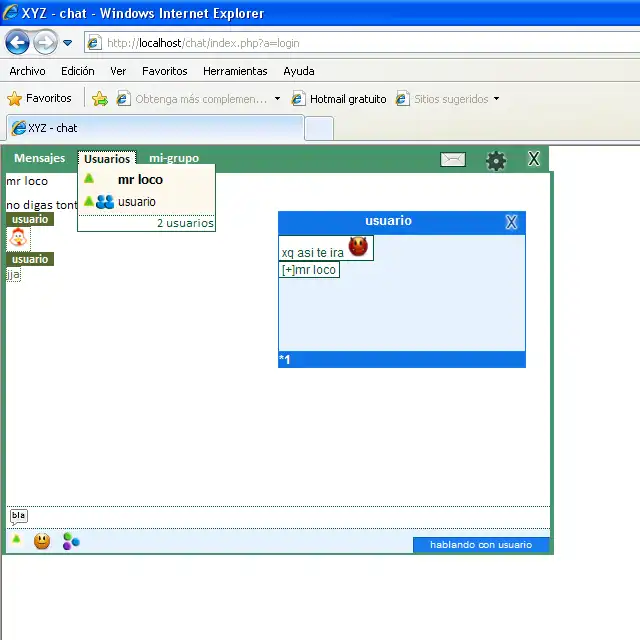Open the Obtenga más complementos link
The width and height of the screenshot is (640, 640).
[192, 99]
